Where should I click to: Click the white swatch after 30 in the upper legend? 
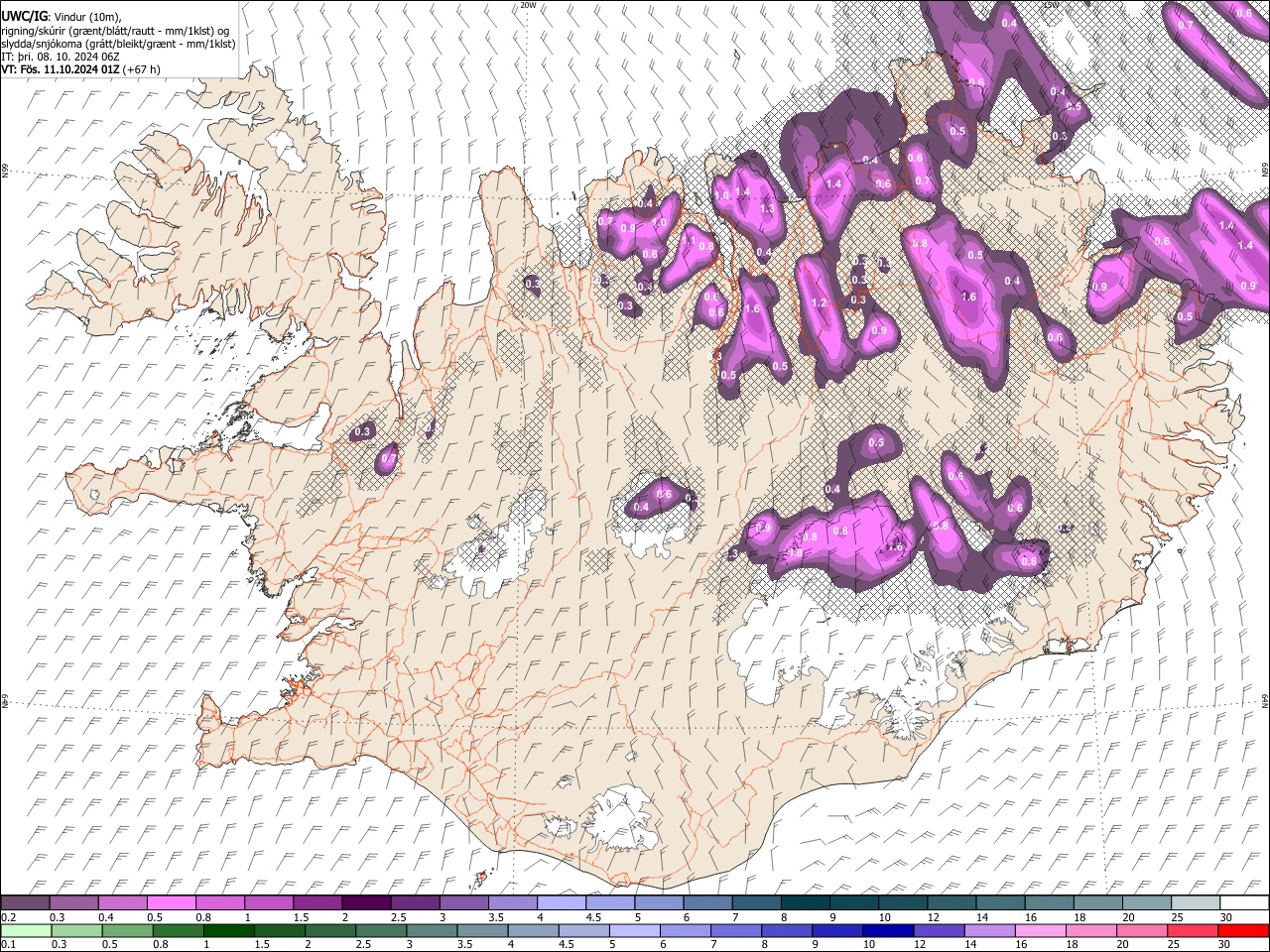tap(1243, 902)
